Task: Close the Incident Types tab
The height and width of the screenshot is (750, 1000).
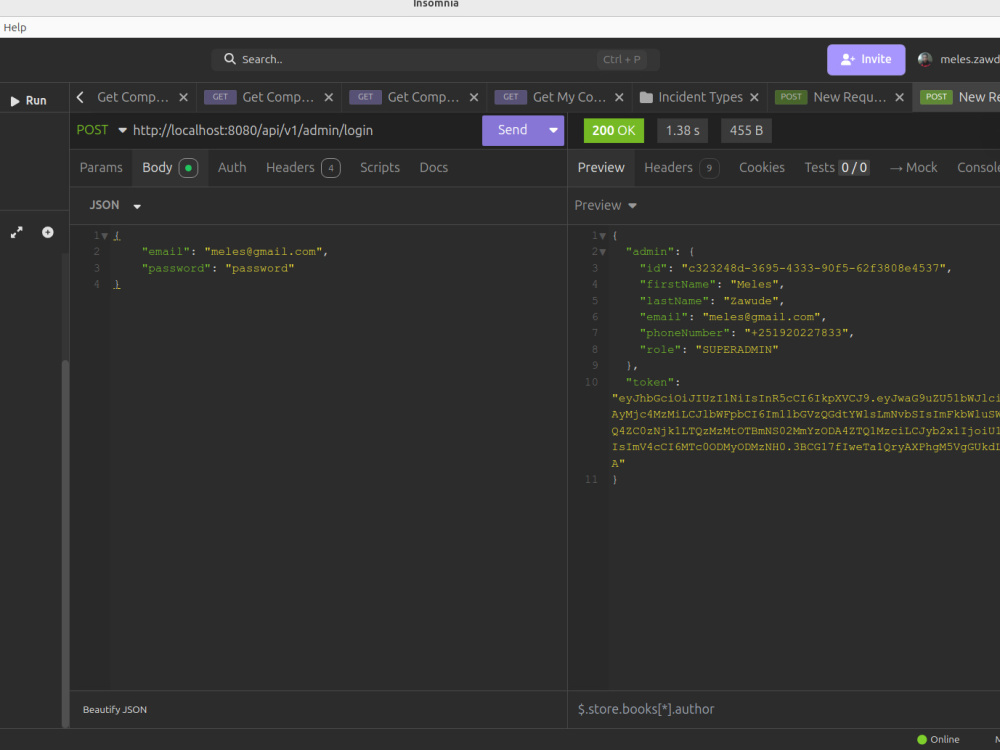Action: coord(754,97)
